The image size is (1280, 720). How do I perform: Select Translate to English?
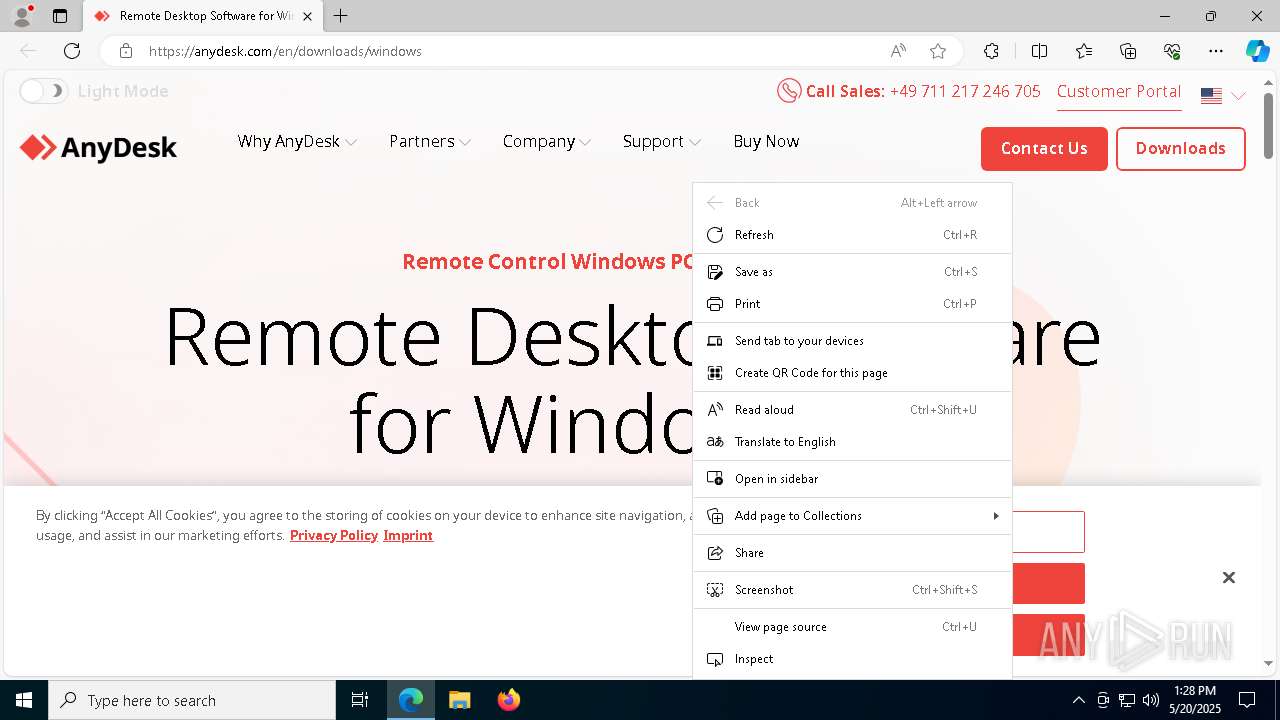[852, 442]
